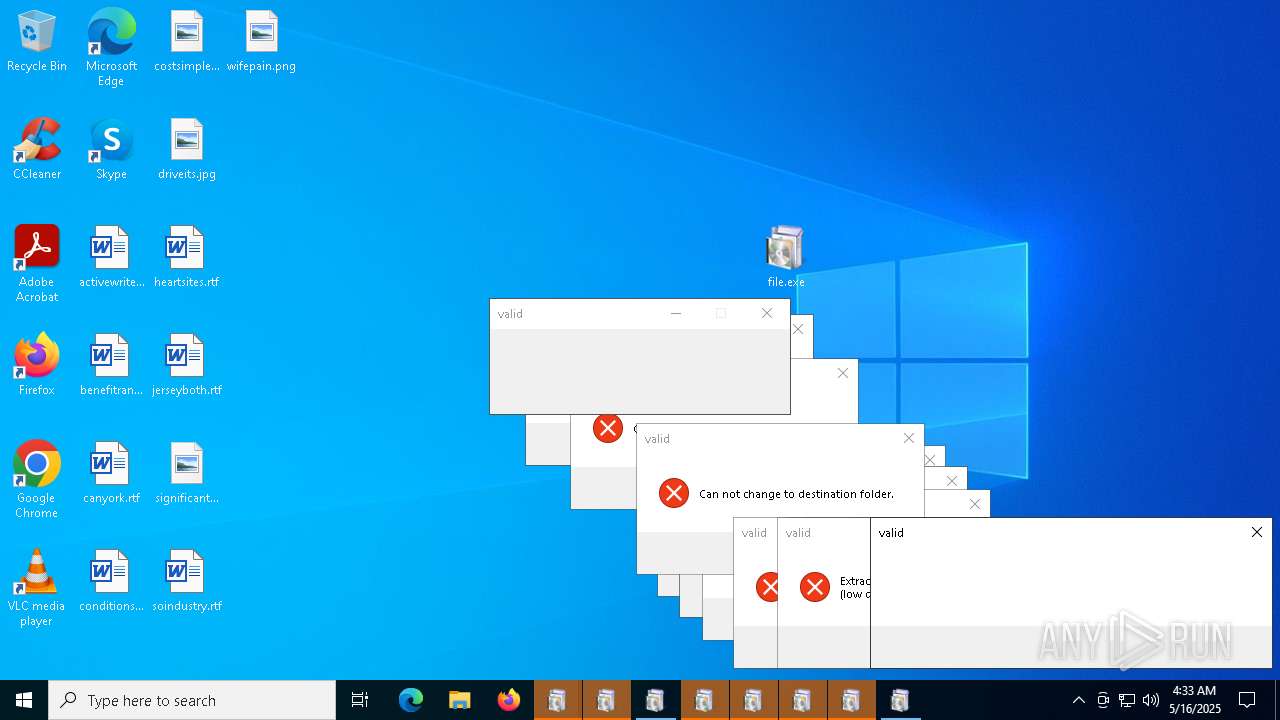Open the clock showing 4:33 AM
This screenshot has width=1280, height=720.
click(x=1194, y=700)
